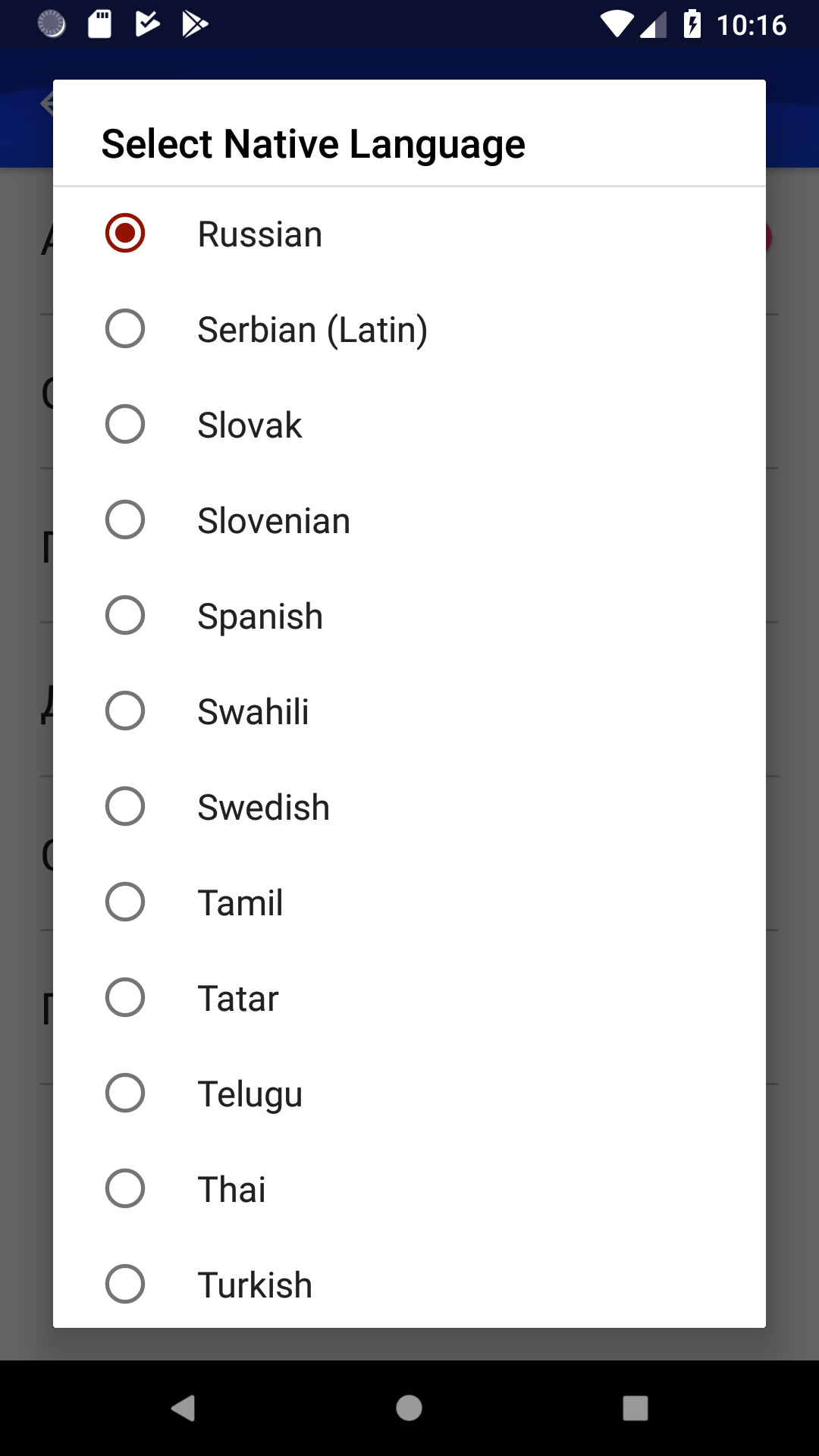The height and width of the screenshot is (1456, 819).
Task: Select Slovak radio option
Action: coord(409,425)
